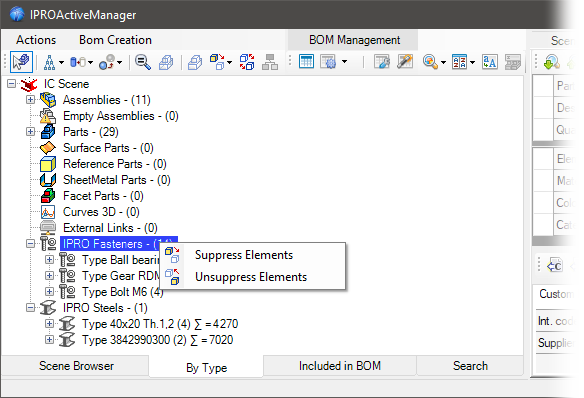The image size is (584, 398).
Task: Click the gray table layout icon
Action: [x=513, y=62]
